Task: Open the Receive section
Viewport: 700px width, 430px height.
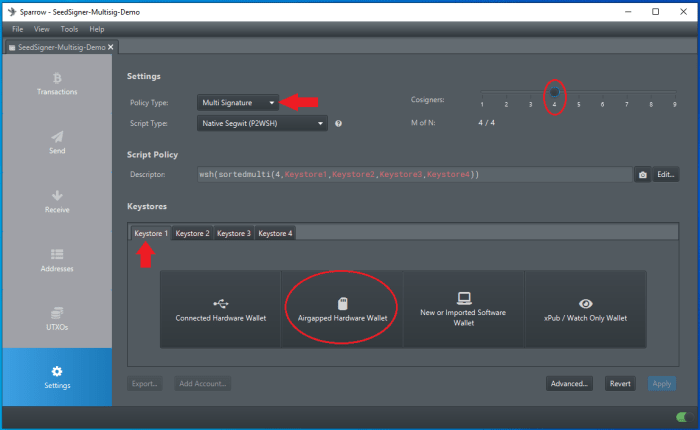Action: coord(57,201)
